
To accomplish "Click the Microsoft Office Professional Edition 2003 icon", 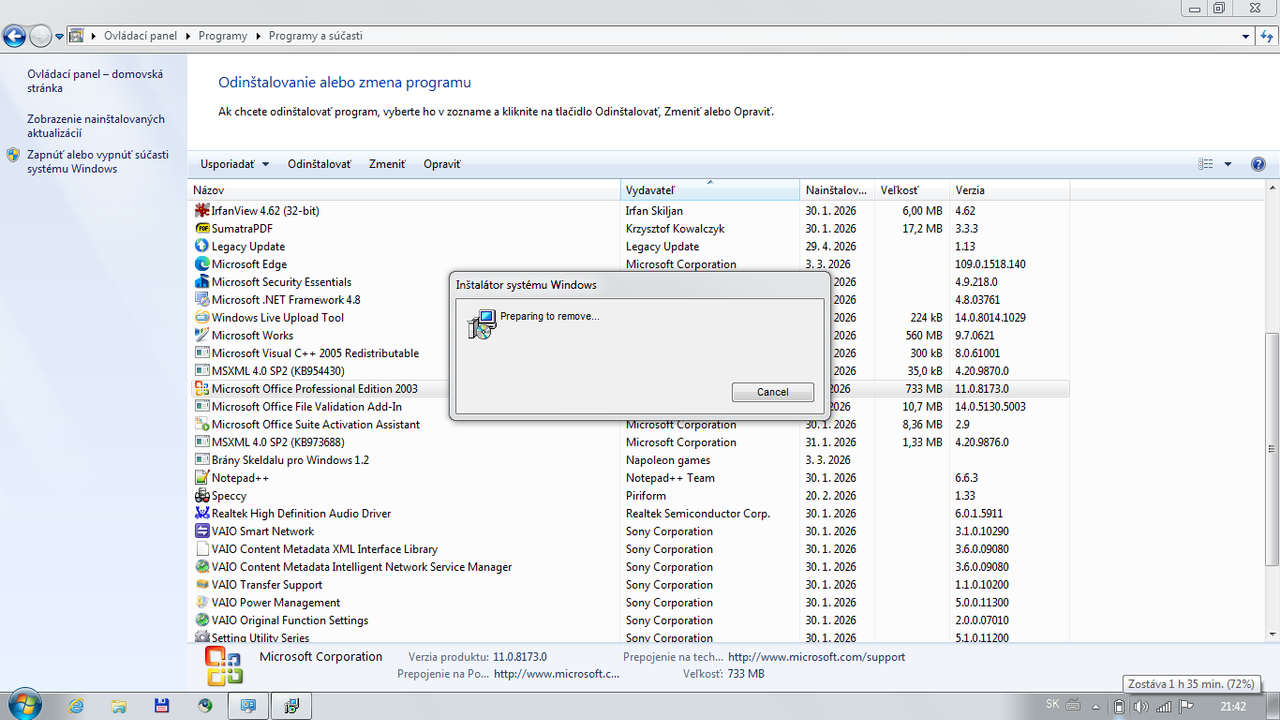I will 202,389.
